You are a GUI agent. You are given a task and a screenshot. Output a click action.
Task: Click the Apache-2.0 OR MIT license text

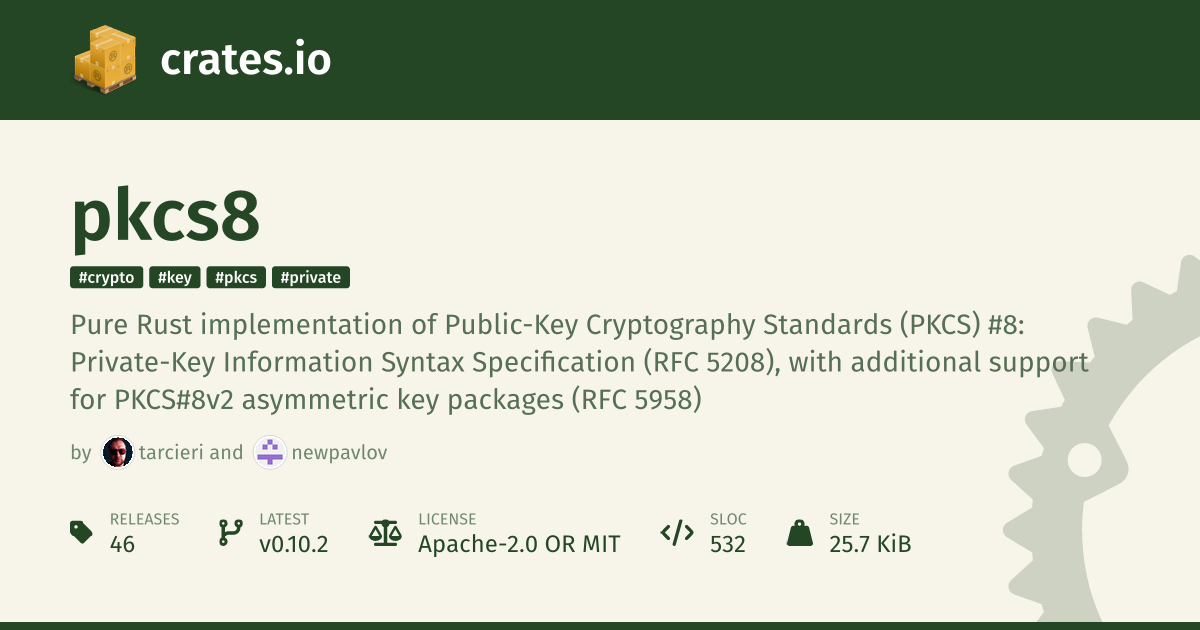pyautogui.click(x=519, y=544)
